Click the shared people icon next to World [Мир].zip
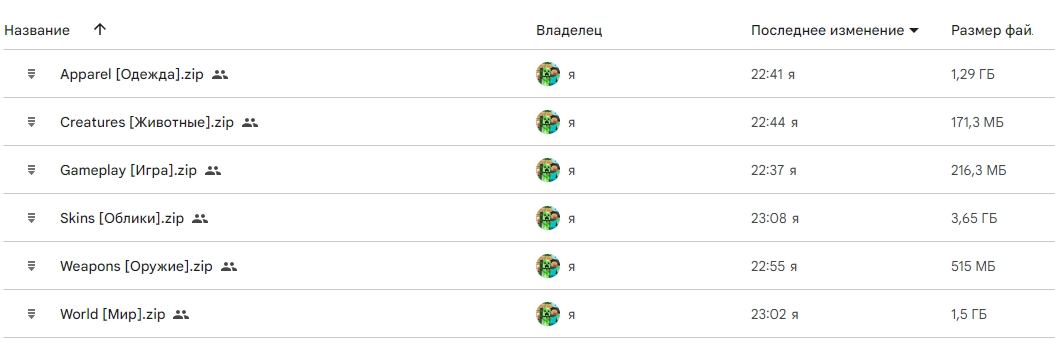The height and width of the screenshot is (361, 1055). click(181, 314)
